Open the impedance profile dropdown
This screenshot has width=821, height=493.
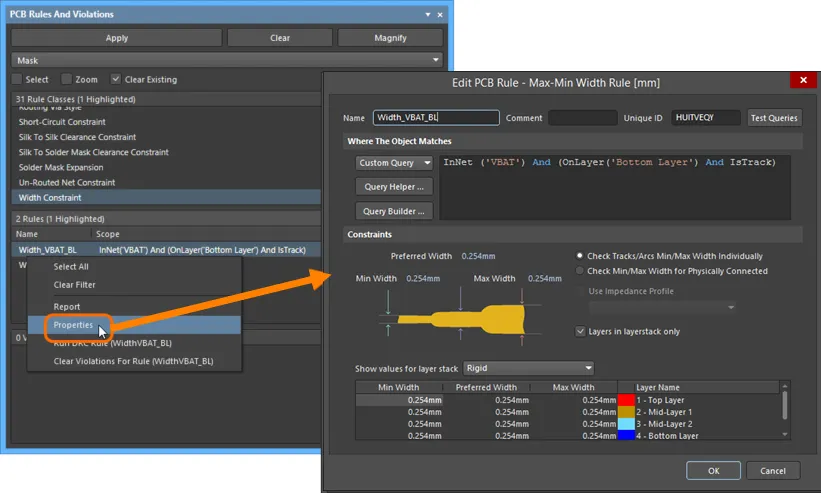[662, 307]
